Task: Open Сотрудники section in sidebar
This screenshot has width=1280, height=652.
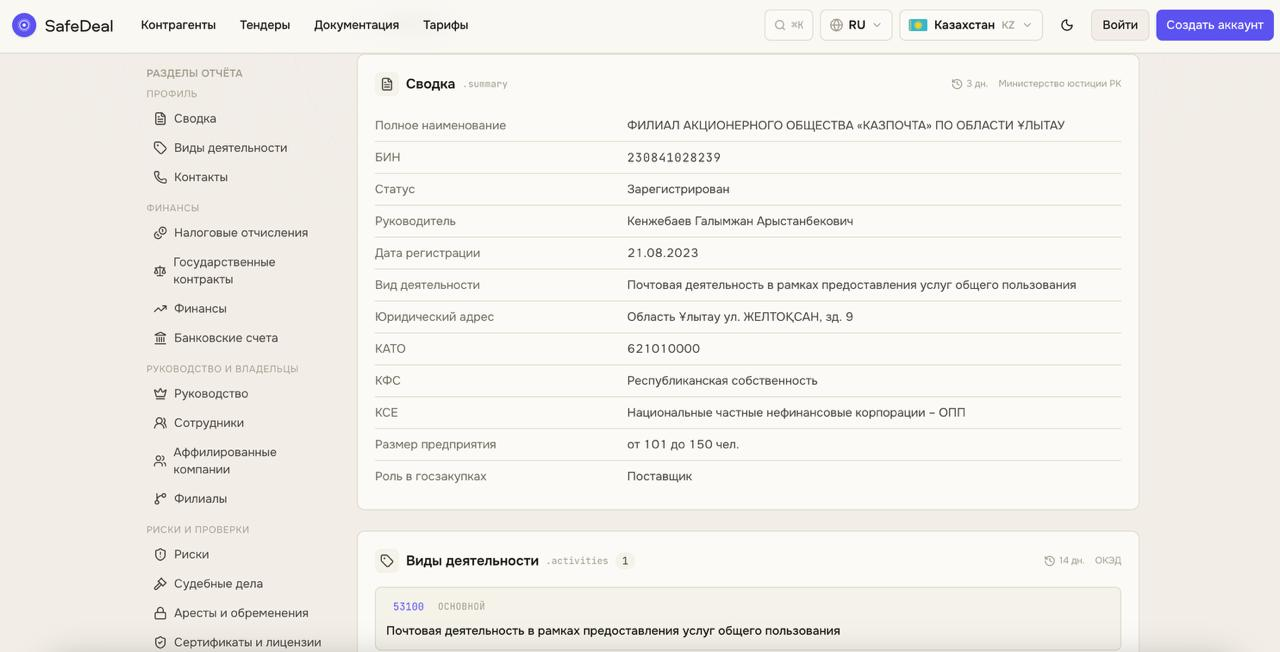Action: [x=209, y=423]
